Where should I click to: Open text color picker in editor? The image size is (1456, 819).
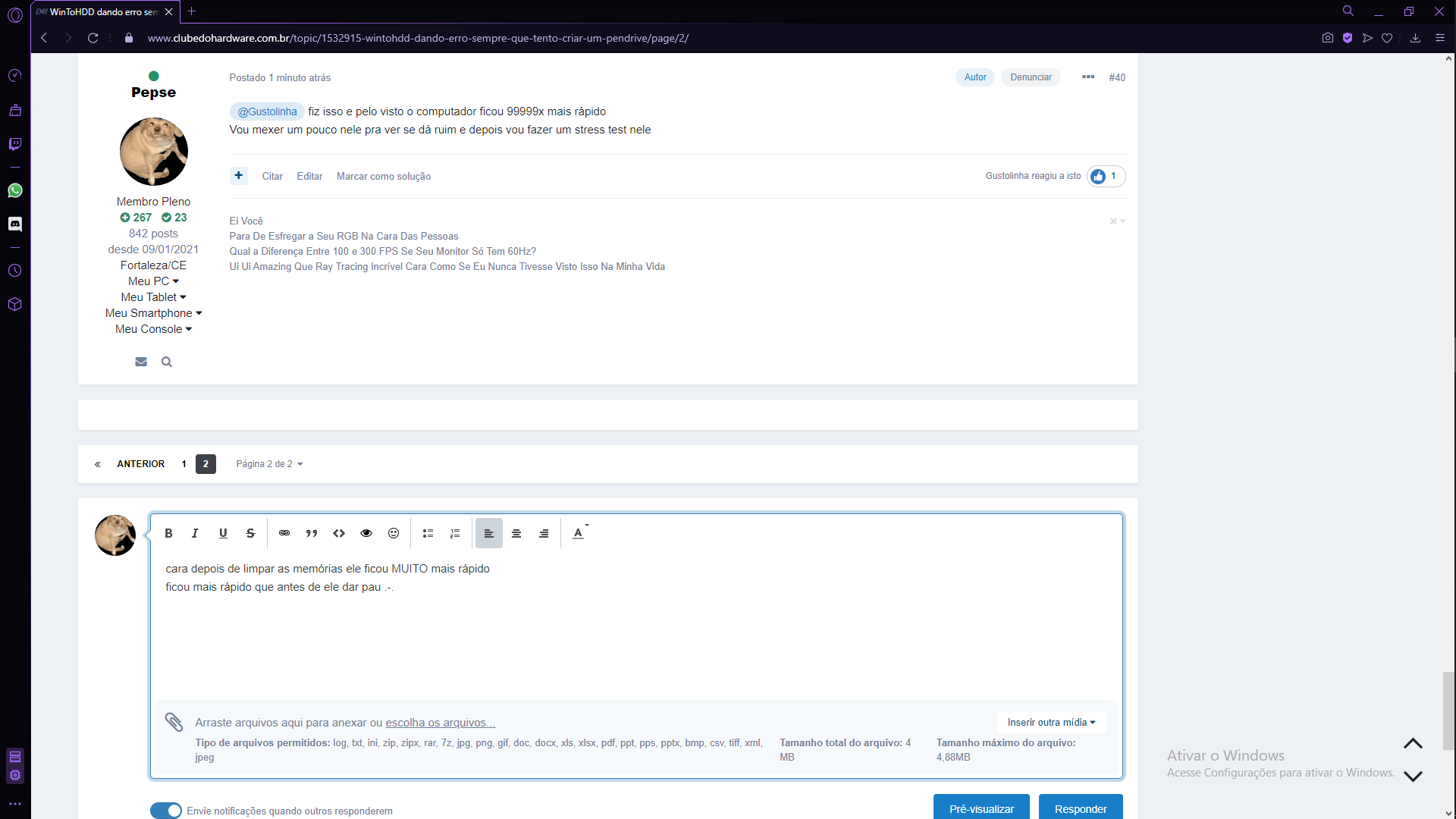(x=579, y=533)
